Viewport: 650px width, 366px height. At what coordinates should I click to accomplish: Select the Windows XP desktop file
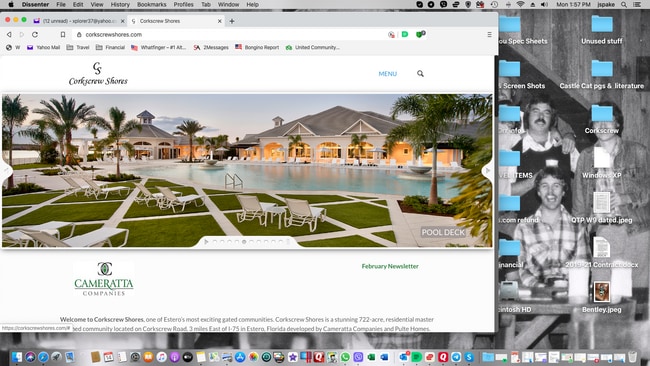point(602,163)
